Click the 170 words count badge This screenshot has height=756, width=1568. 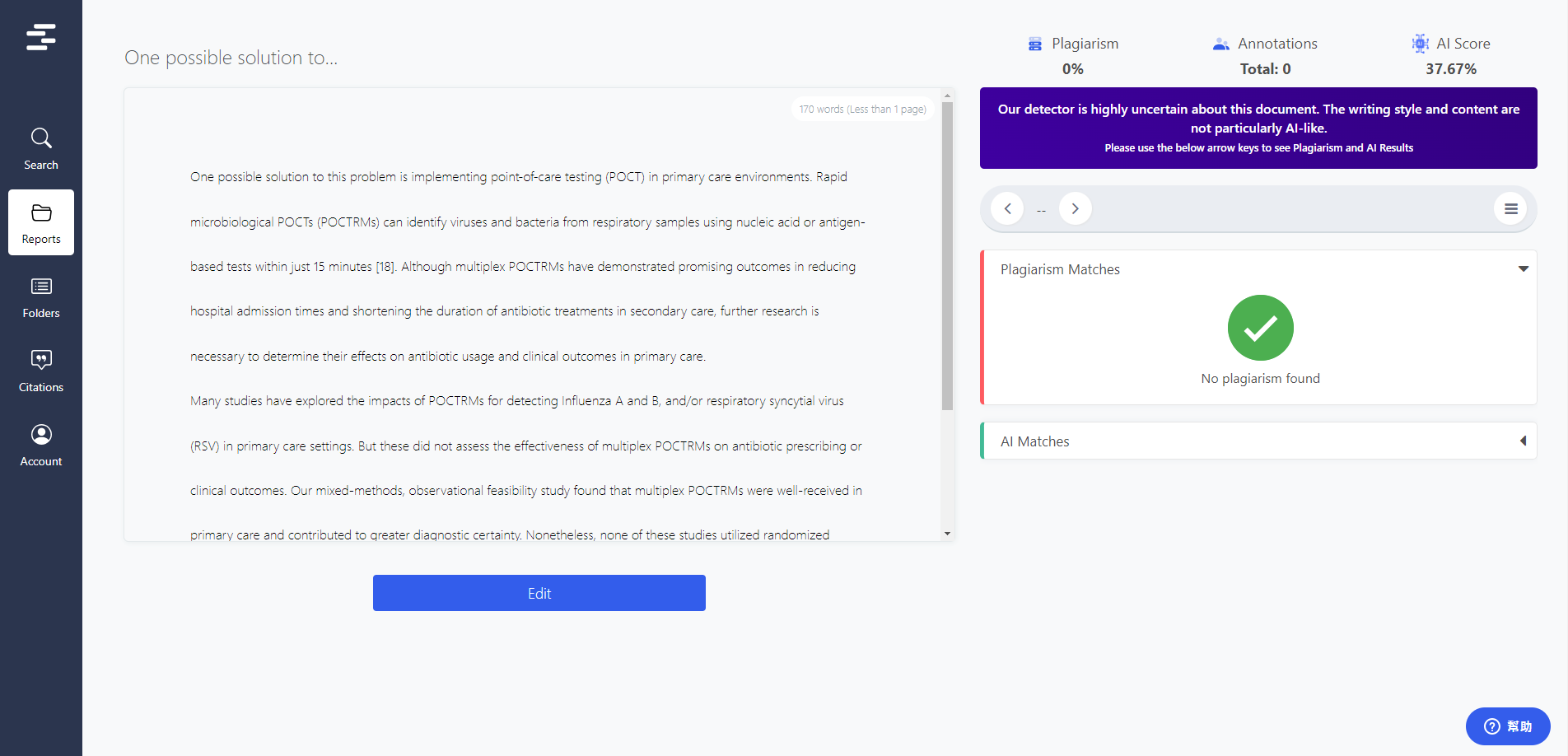[861, 108]
